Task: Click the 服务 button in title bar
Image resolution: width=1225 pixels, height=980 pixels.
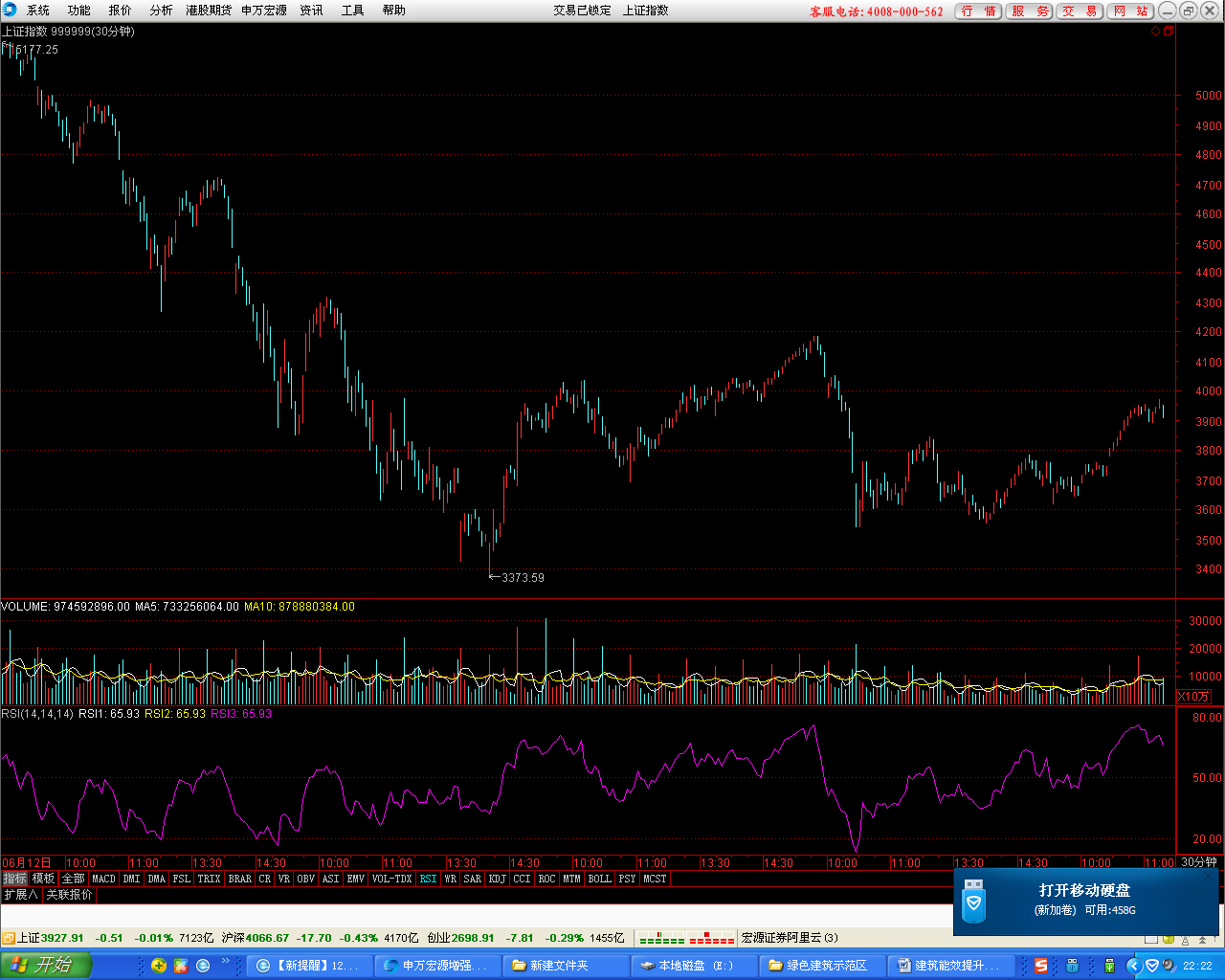Action: click(1030, 11)
